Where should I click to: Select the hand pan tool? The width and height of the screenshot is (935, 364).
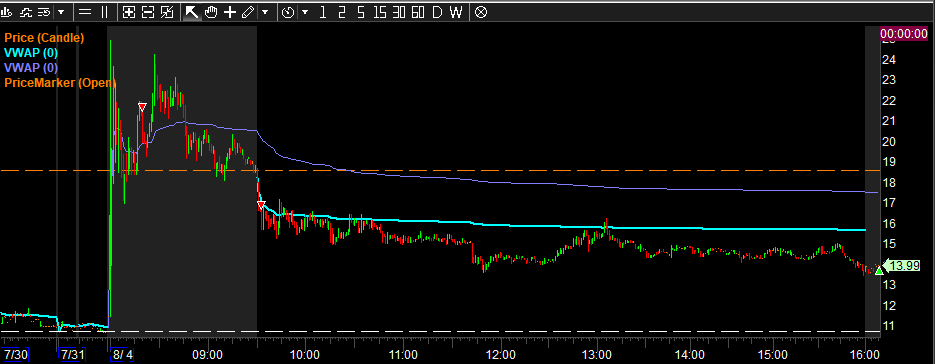point(210,12)
